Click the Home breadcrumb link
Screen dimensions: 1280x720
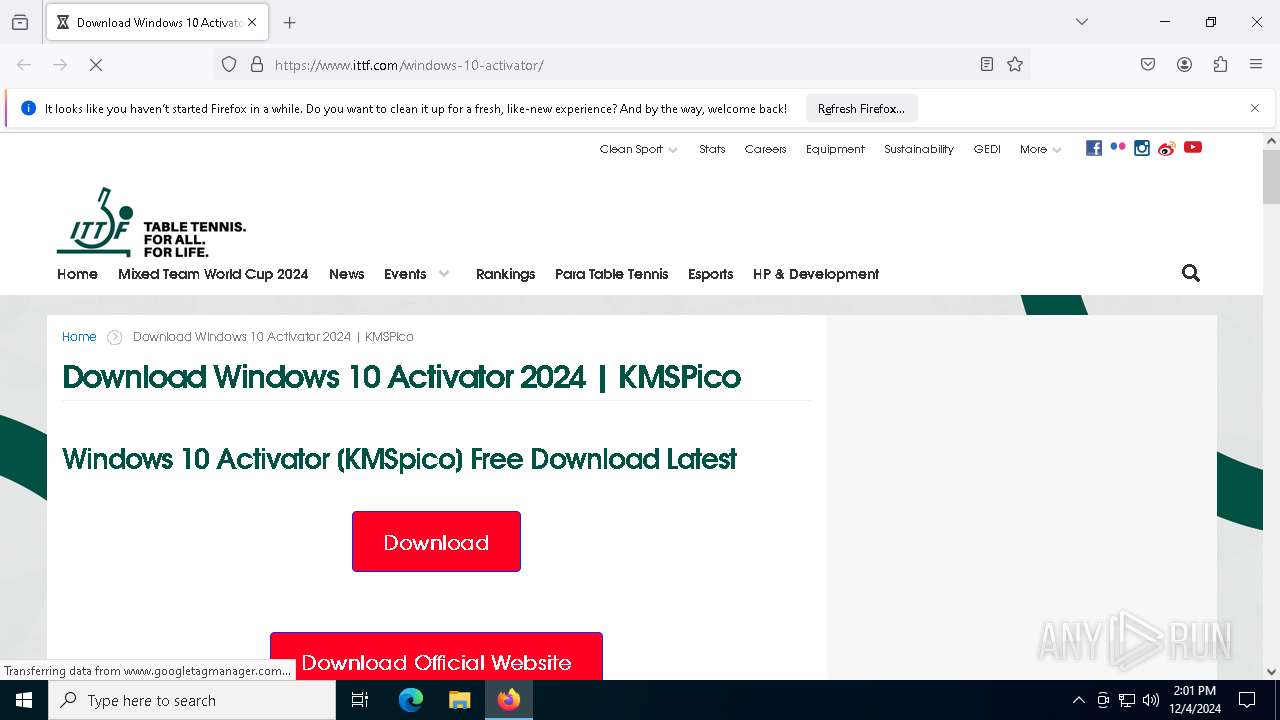(79, 337)
